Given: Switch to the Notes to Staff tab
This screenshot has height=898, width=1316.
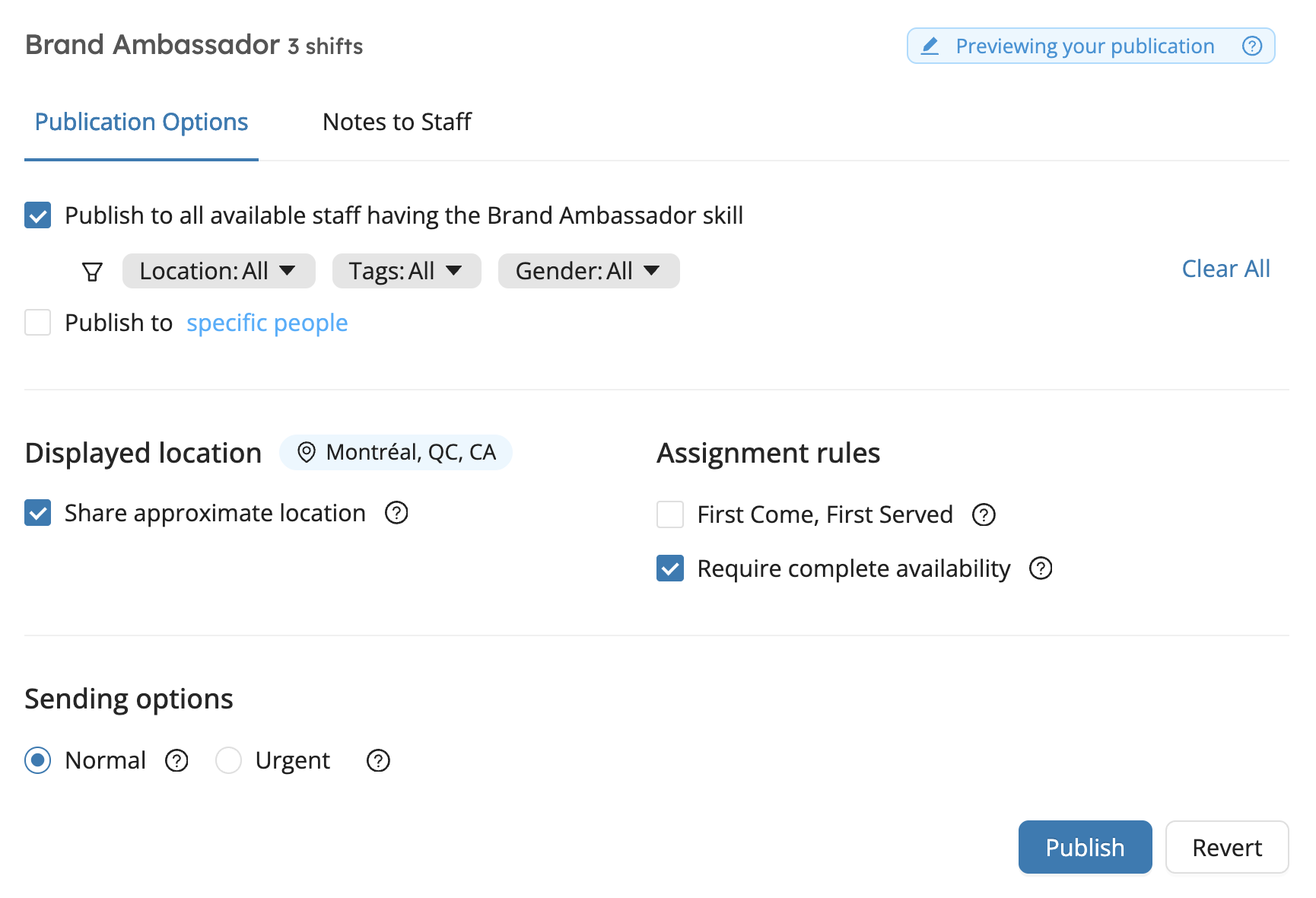Looking at the screenshot, I should [397, 122].
